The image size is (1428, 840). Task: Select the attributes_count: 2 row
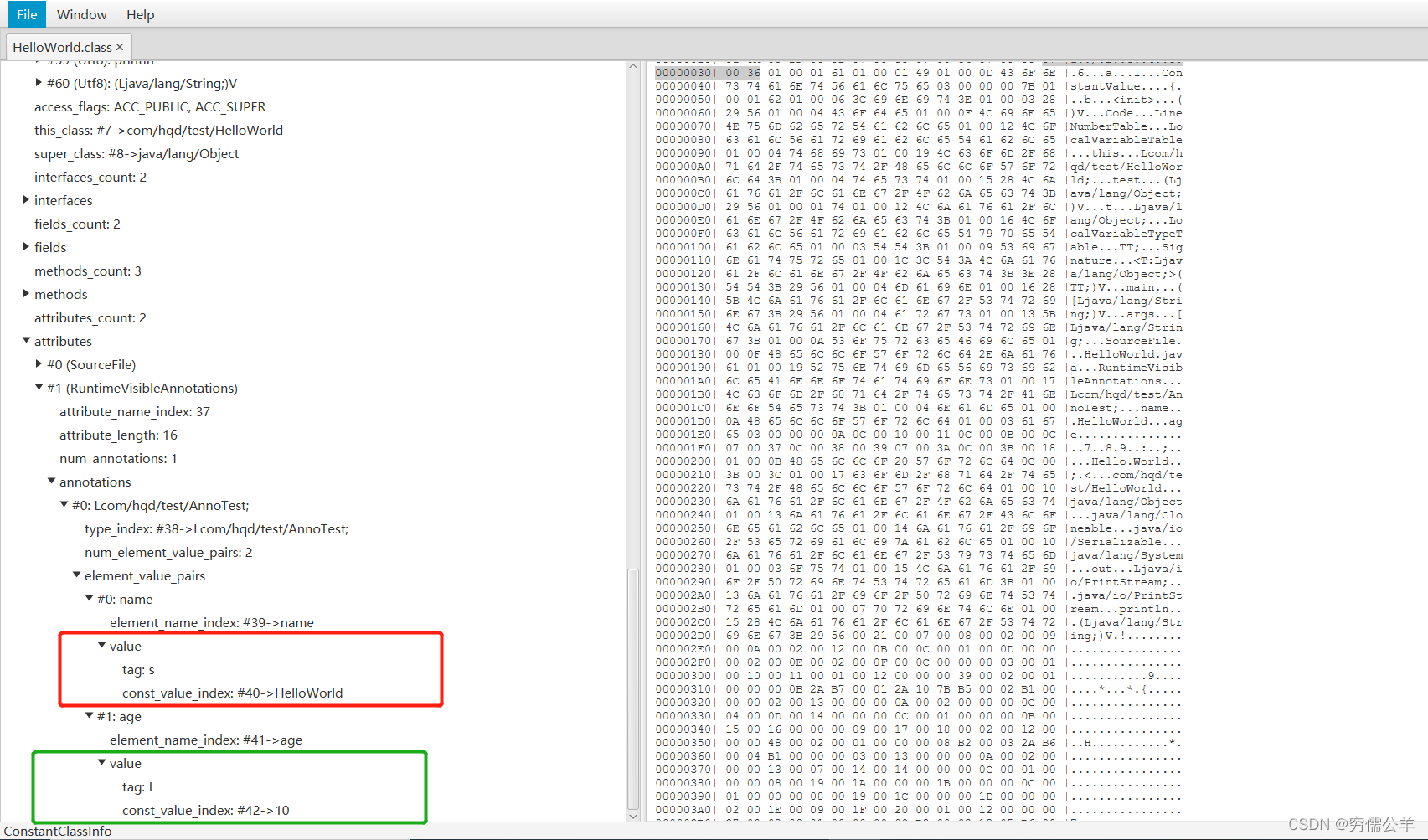tap(90, 317)
